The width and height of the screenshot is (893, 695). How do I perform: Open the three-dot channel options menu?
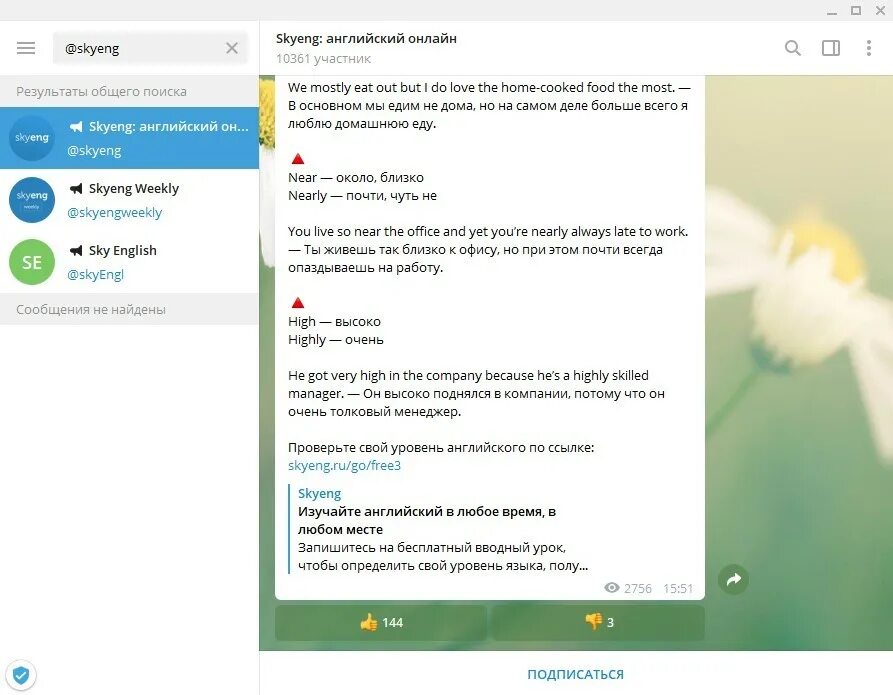tap(869, 48)
